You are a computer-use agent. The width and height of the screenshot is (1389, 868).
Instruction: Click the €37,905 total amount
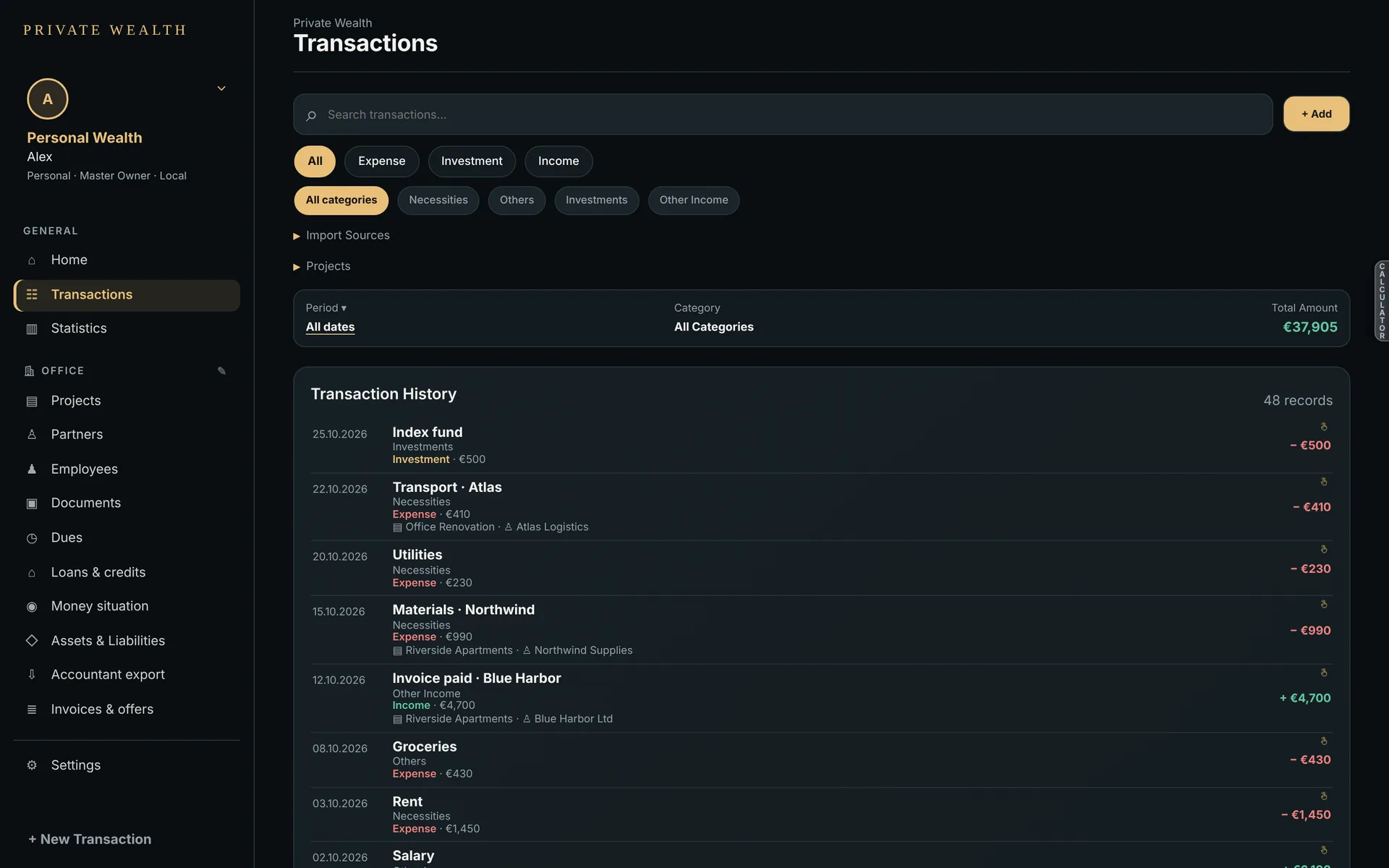pyautogui.click(x=1309, y=328)
